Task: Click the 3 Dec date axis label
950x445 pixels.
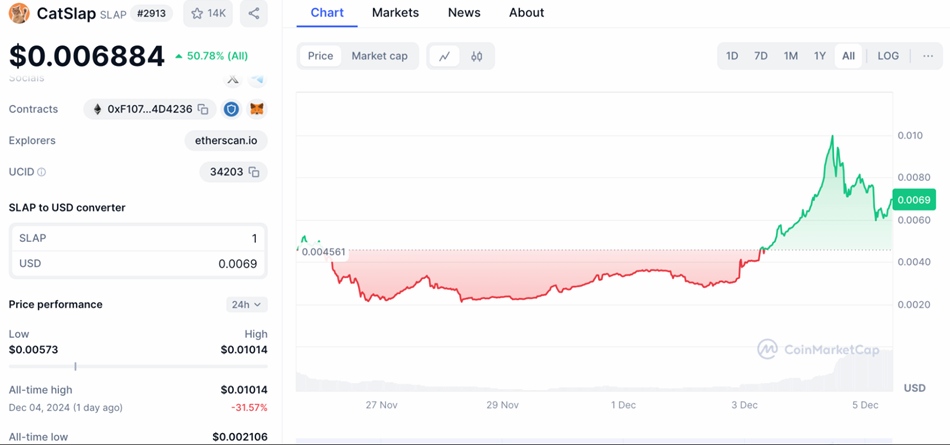Action: [x=744, y=405]
